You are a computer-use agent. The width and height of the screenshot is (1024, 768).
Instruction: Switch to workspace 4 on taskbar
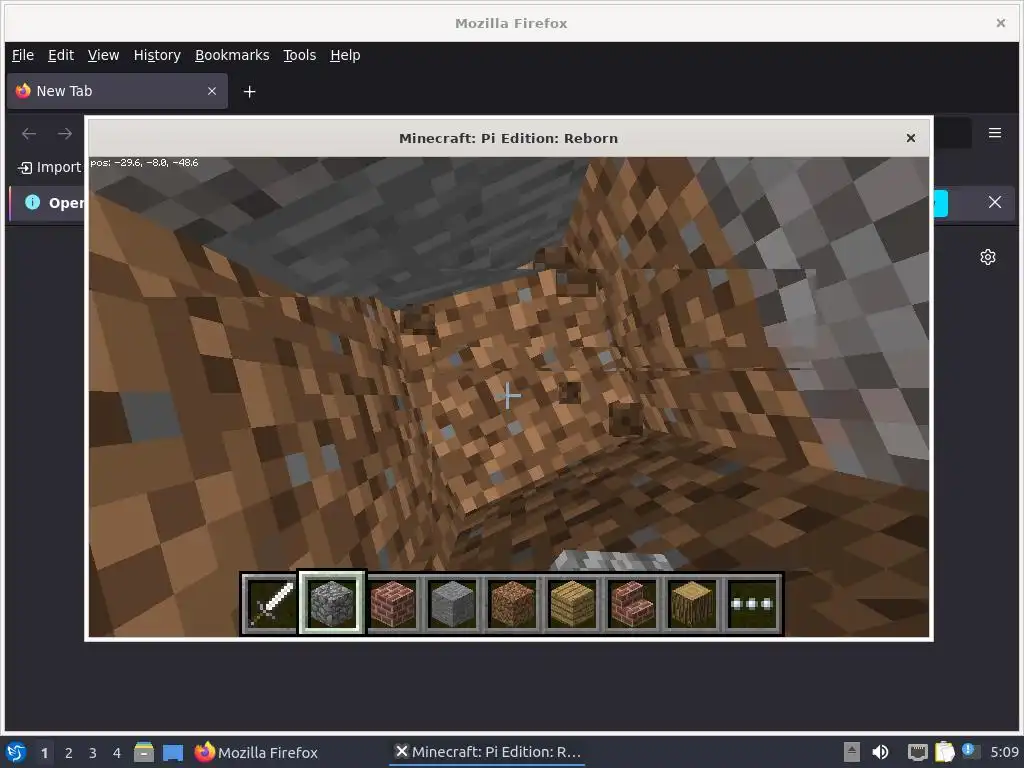point(117,753)
